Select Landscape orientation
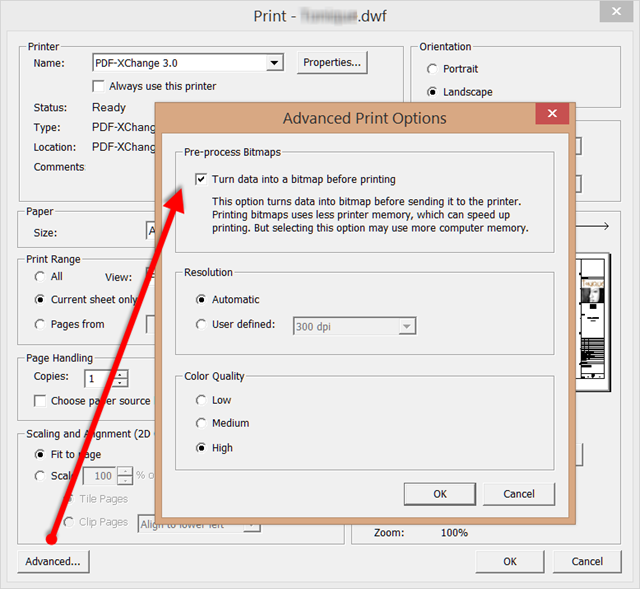640x589 pixels. click(x=432, y=92)
